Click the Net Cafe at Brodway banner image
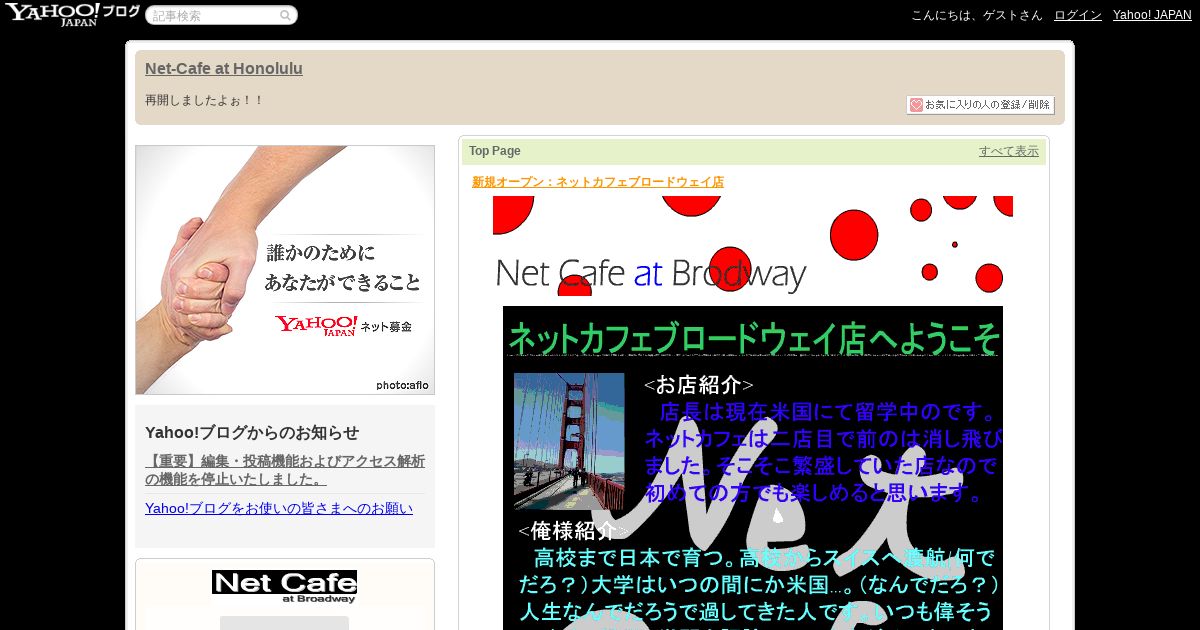1200x630 pixels. coord(752,246)
